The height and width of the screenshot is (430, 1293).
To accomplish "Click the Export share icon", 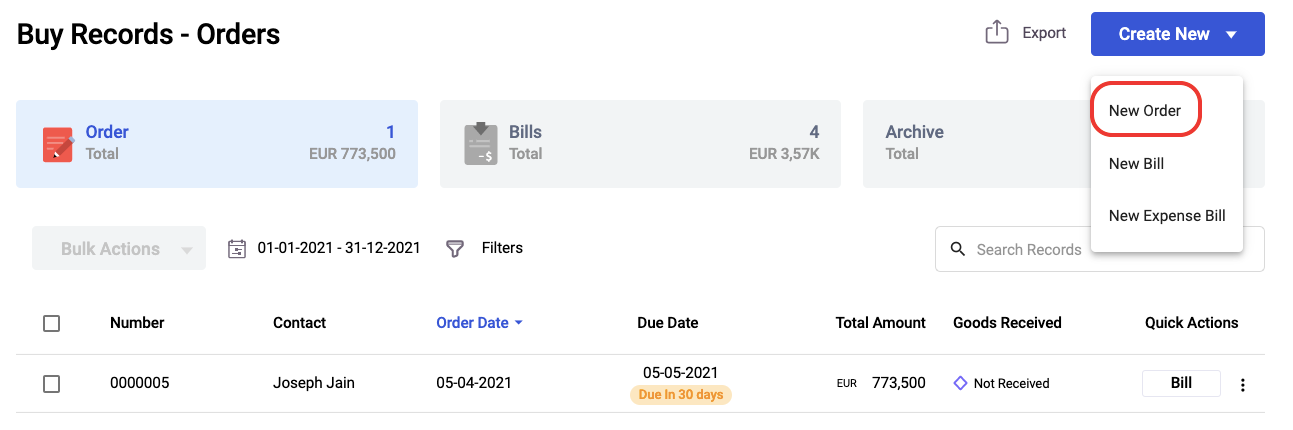I will (x=996, y=33).
